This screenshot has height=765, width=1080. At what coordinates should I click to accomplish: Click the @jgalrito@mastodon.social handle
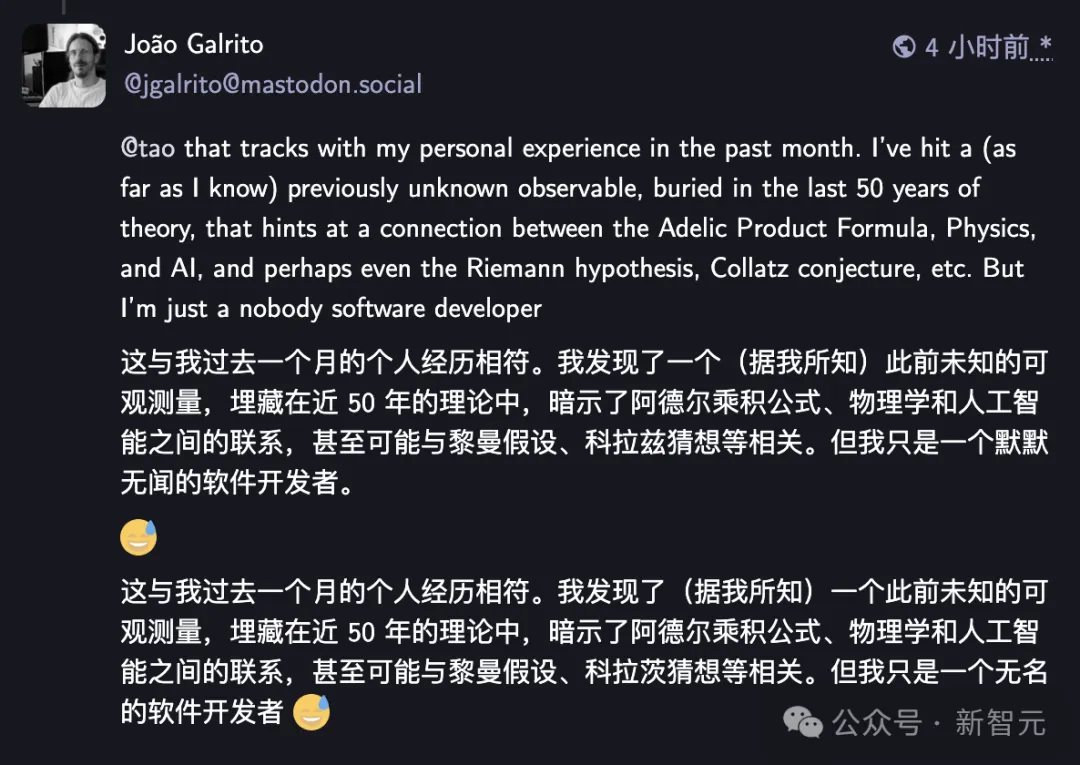click(x=272, y=85)
